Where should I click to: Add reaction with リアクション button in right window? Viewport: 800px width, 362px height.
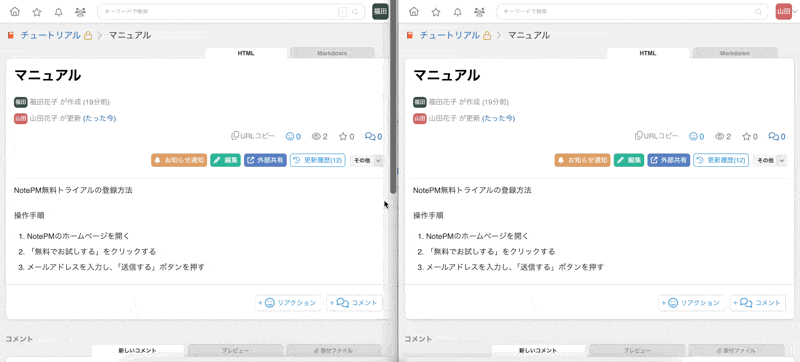click(x=691, y=303)
